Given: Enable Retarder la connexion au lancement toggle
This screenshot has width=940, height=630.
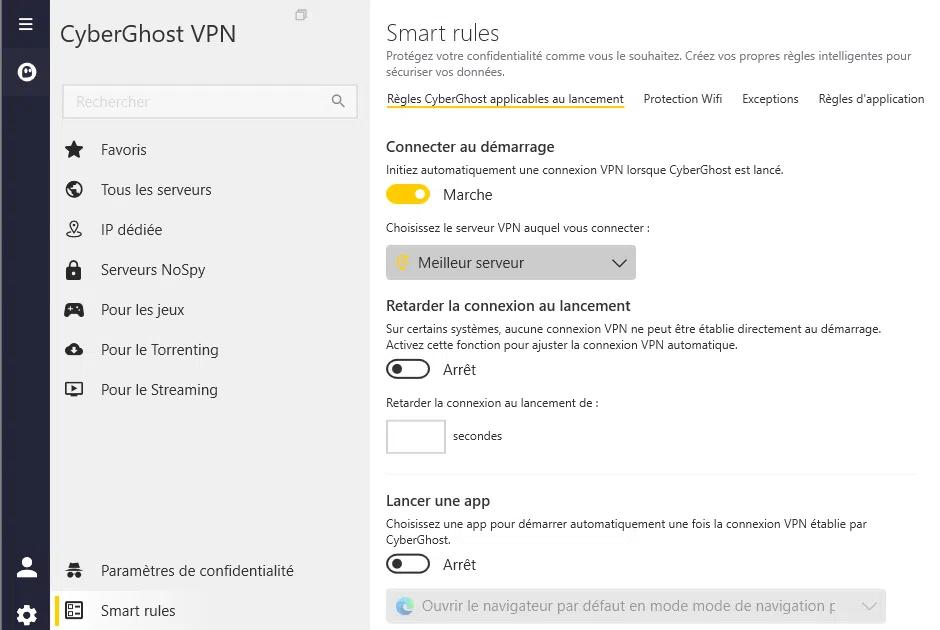Looking at the screenshot, I should pos(408,370).
